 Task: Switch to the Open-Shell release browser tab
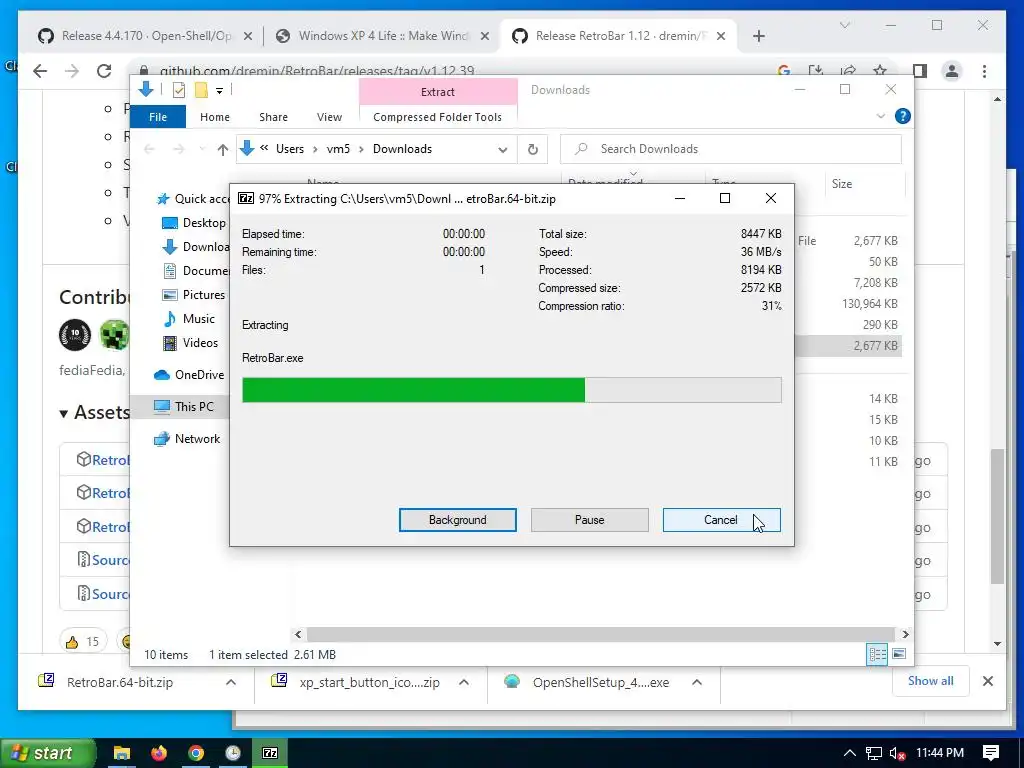tap(146, 36)
